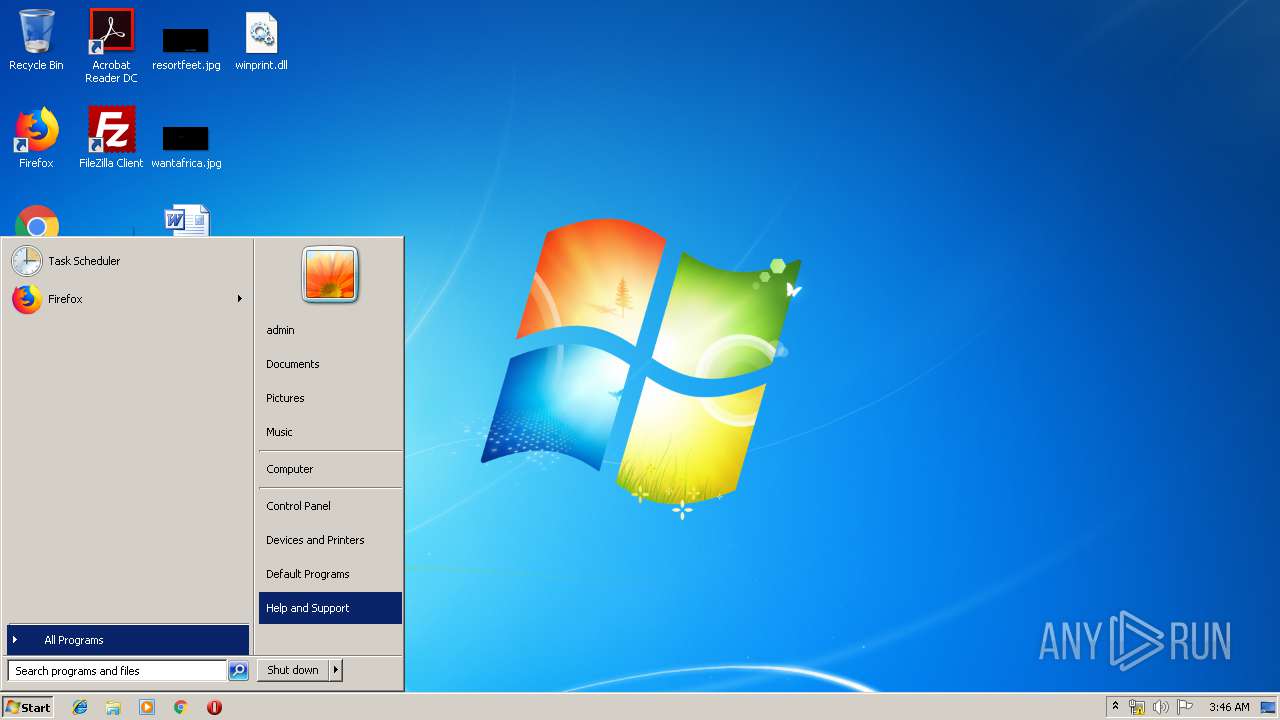Open Pictures from Start menu
The image size is (1280, 720).
330,398
